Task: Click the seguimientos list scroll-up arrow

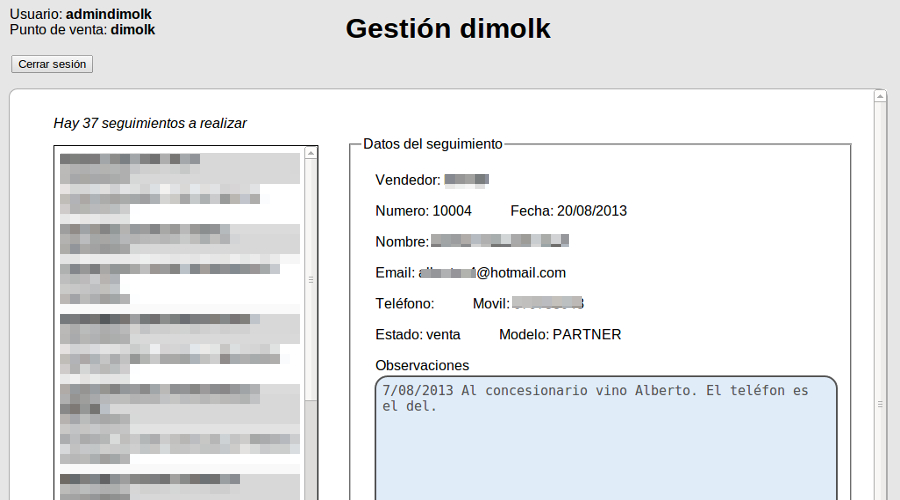Action: (311, 153)
